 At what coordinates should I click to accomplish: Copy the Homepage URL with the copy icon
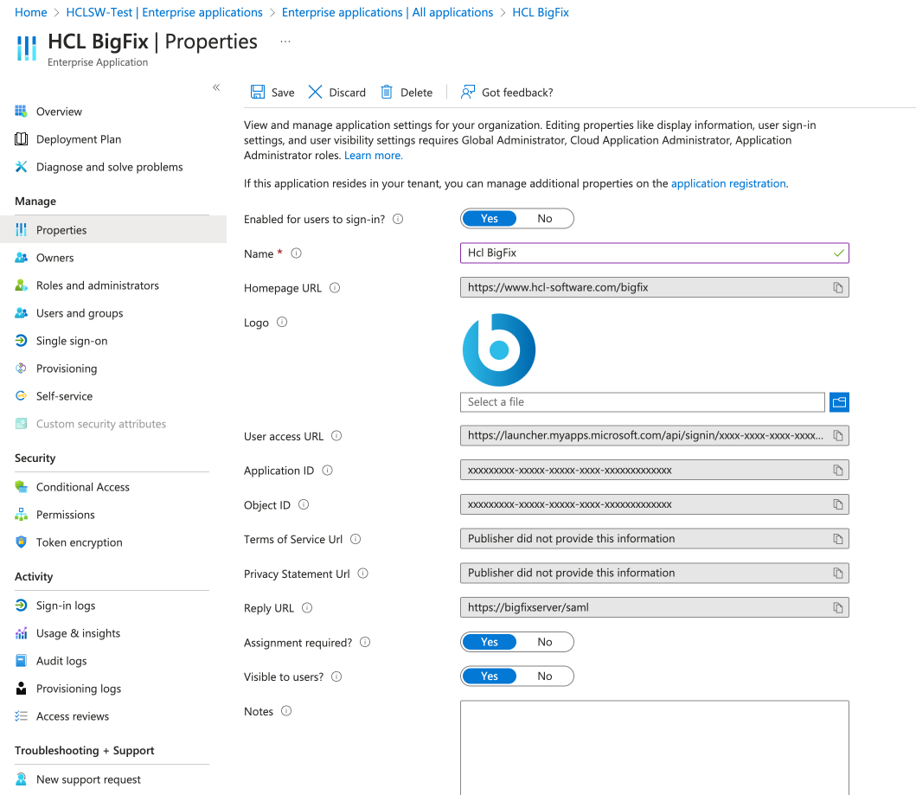point(838,287)
